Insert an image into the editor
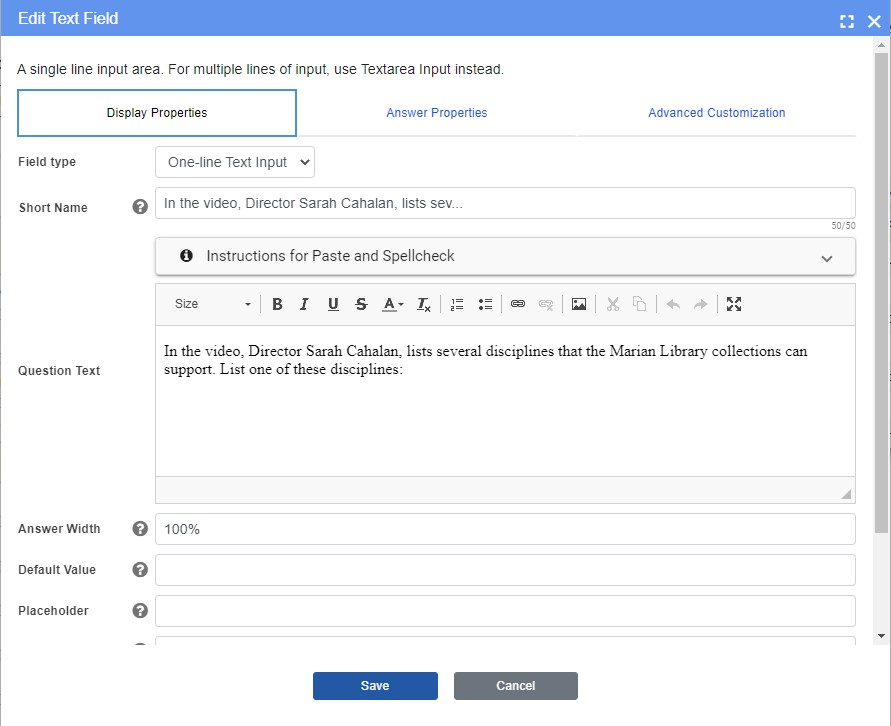Screen dimensions: 891x726 (x=579, y=304)
